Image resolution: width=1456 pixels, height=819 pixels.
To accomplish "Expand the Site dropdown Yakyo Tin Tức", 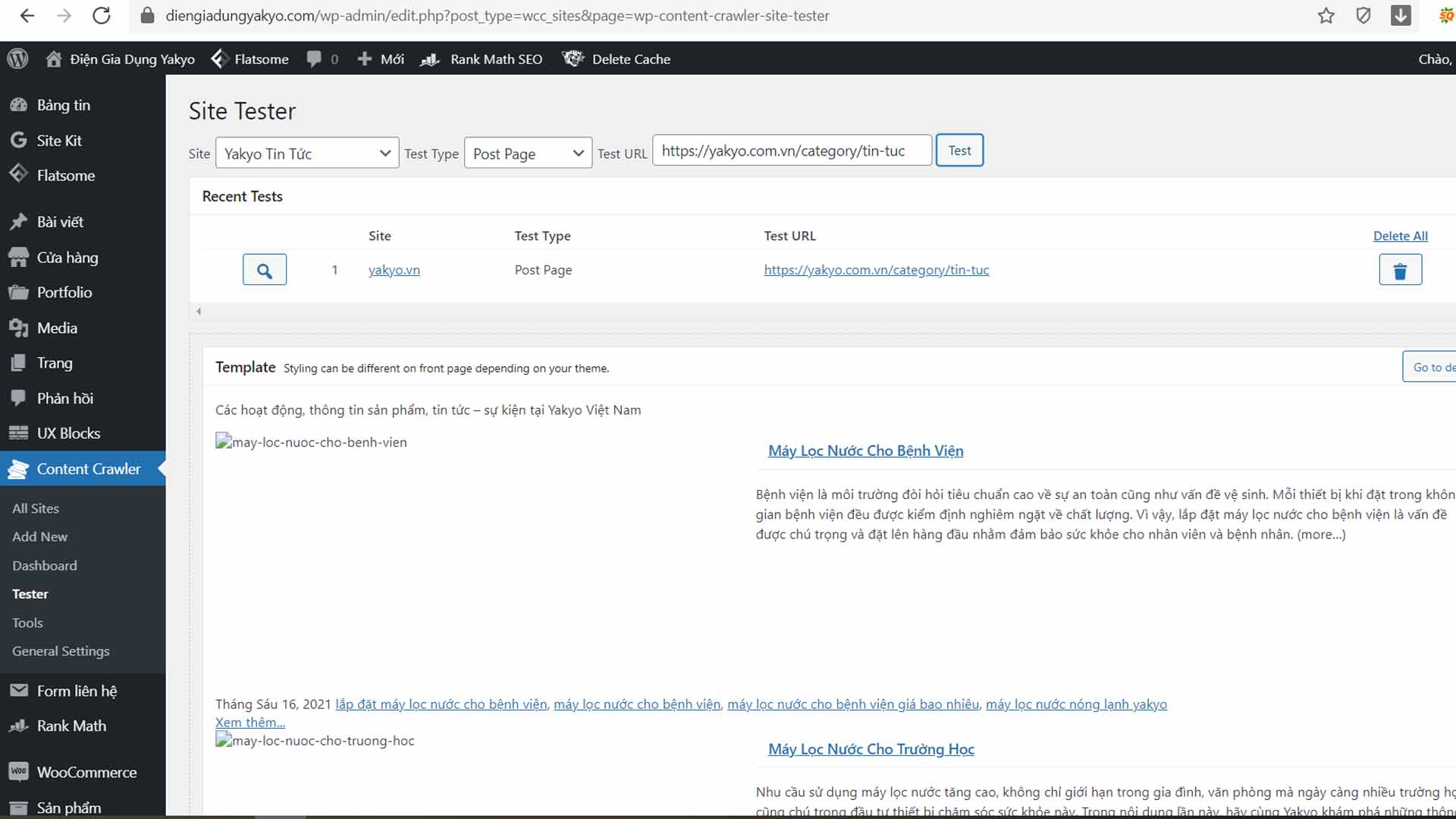I will (307, 153).
